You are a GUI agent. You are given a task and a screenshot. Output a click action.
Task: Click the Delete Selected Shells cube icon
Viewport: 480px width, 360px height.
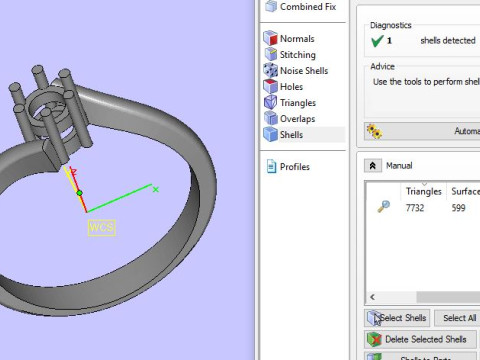pos(374,339)
